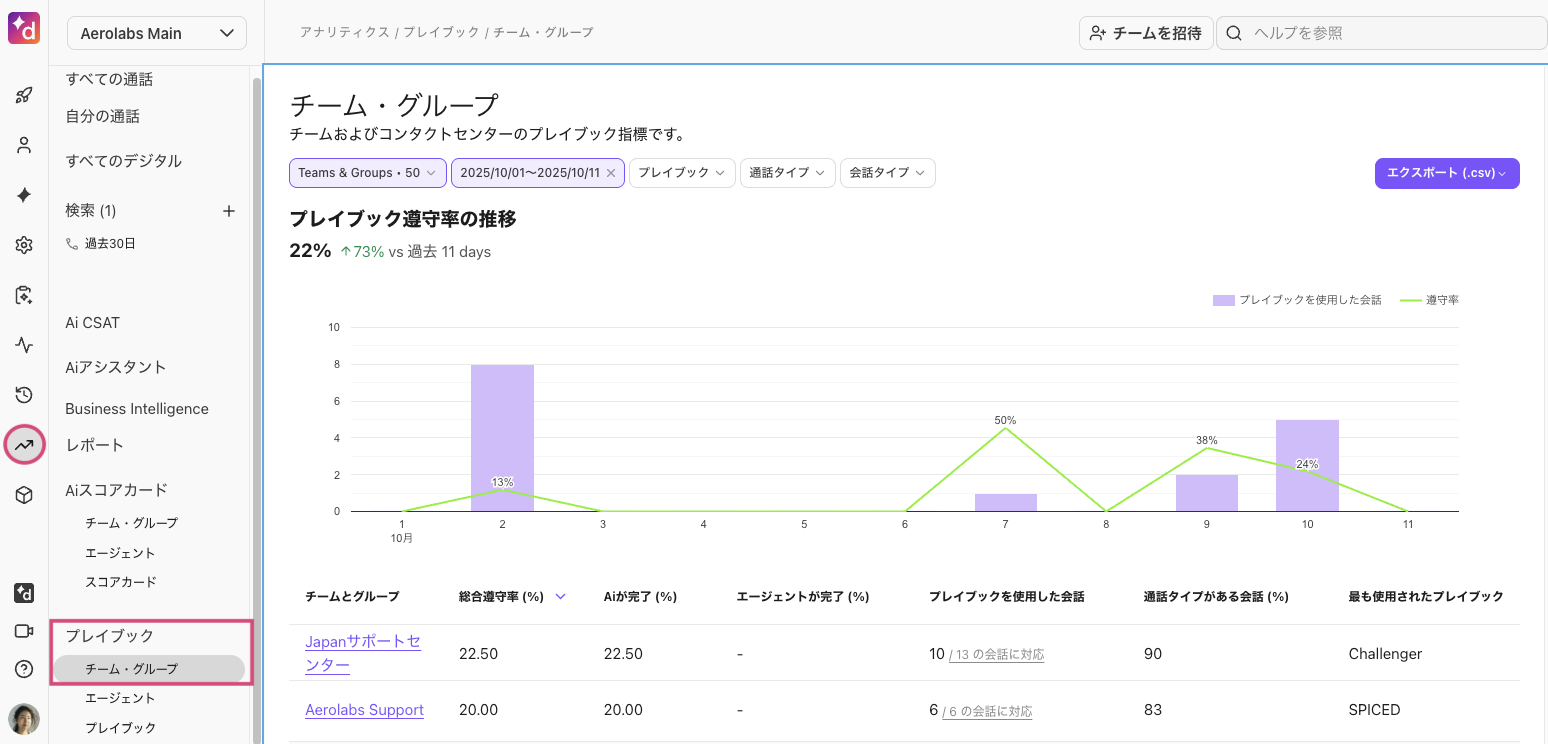Open the Ai sparkle icon in the left rail
This screenshot has height=744, width=1548.
[24, 195]
